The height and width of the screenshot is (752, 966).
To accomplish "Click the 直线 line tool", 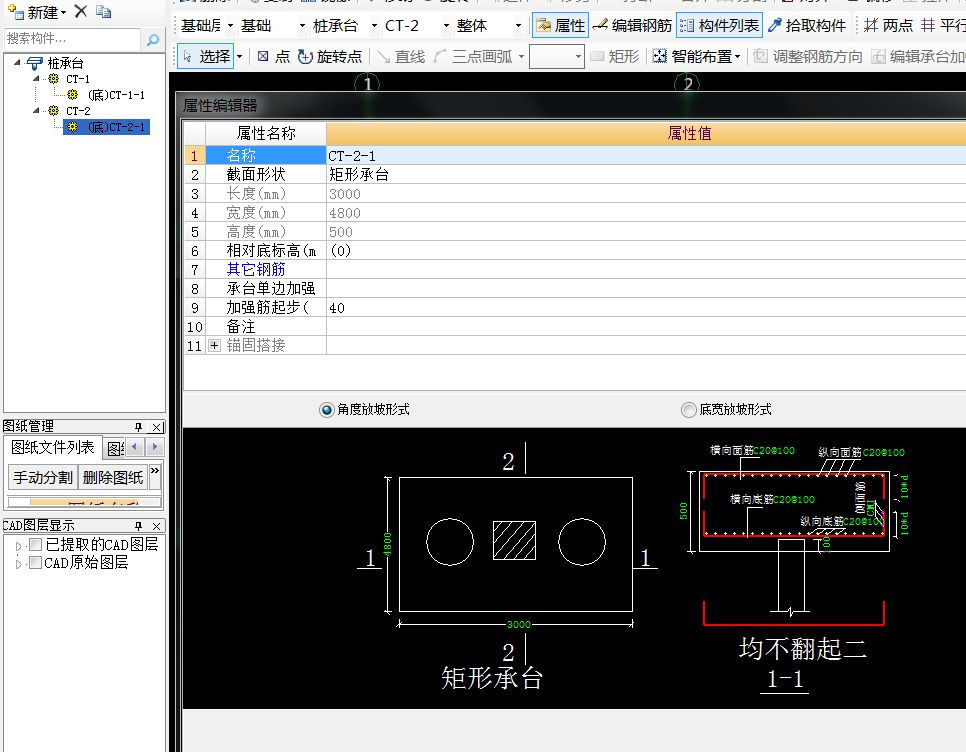I will (401, 57).
